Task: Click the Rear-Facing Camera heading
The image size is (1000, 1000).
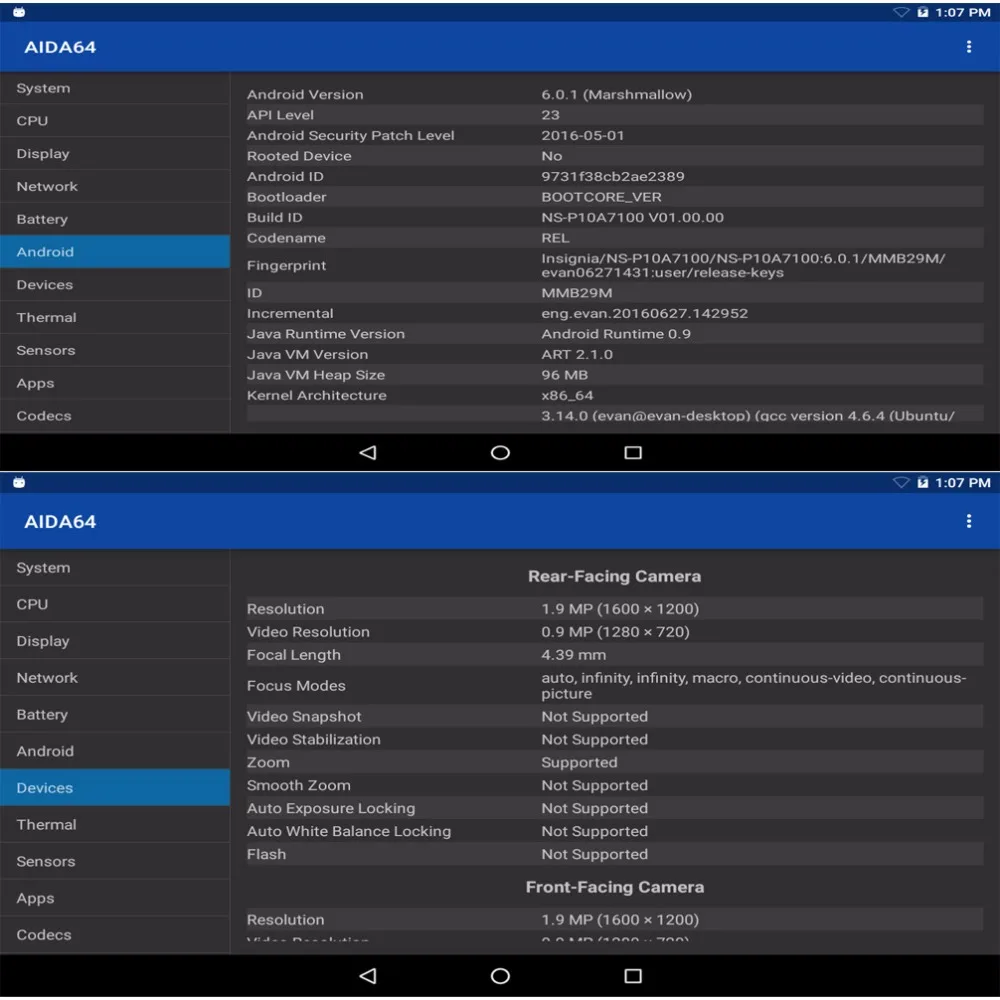Action: (x=615, y=576)
